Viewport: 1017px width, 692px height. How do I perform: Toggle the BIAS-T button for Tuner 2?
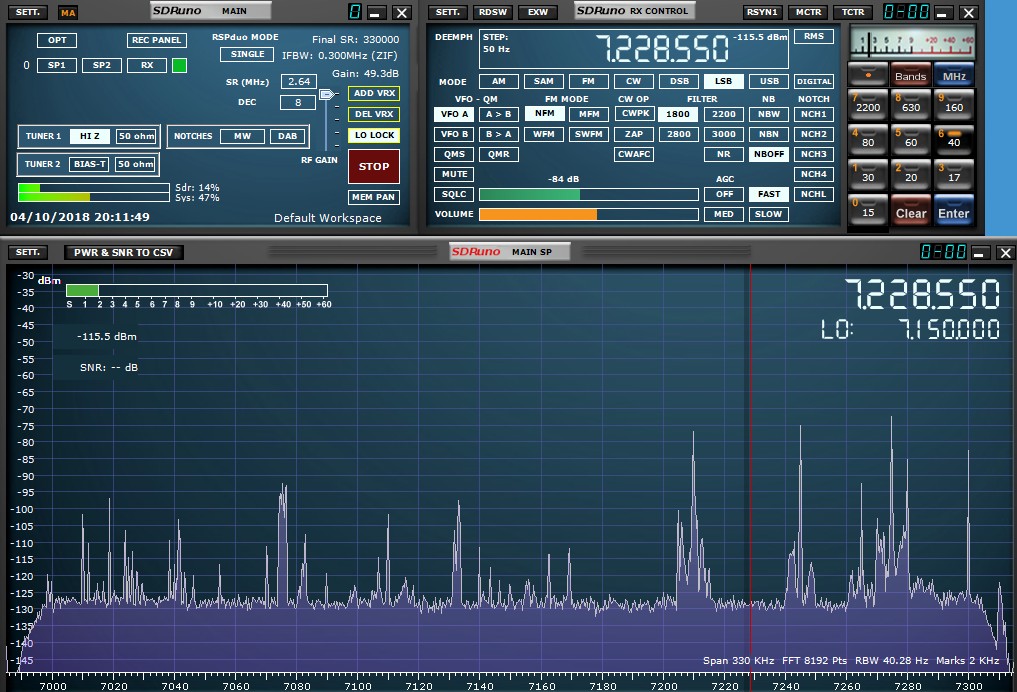point(90,164)
